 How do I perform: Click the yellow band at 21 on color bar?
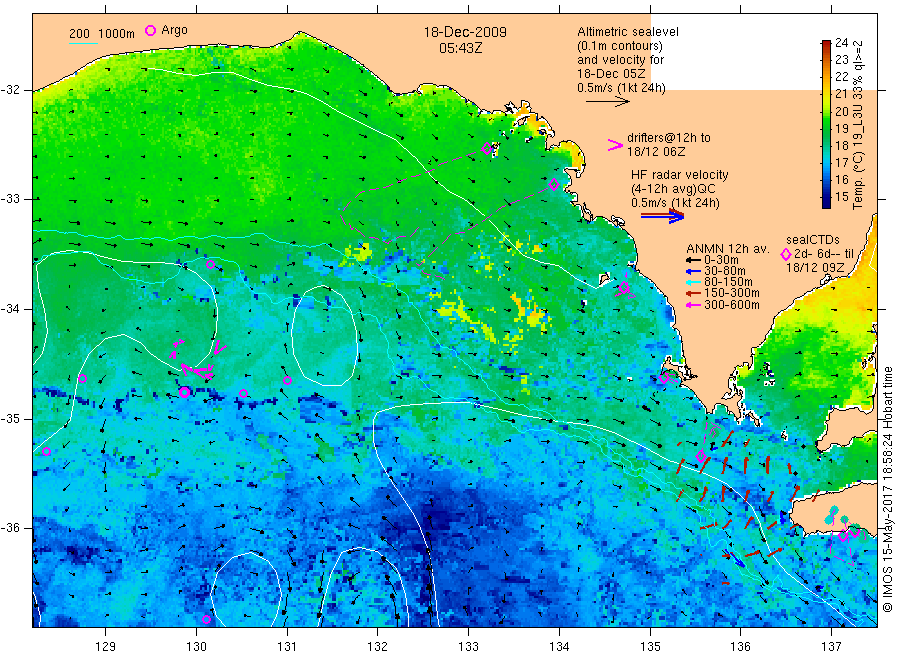826,94
